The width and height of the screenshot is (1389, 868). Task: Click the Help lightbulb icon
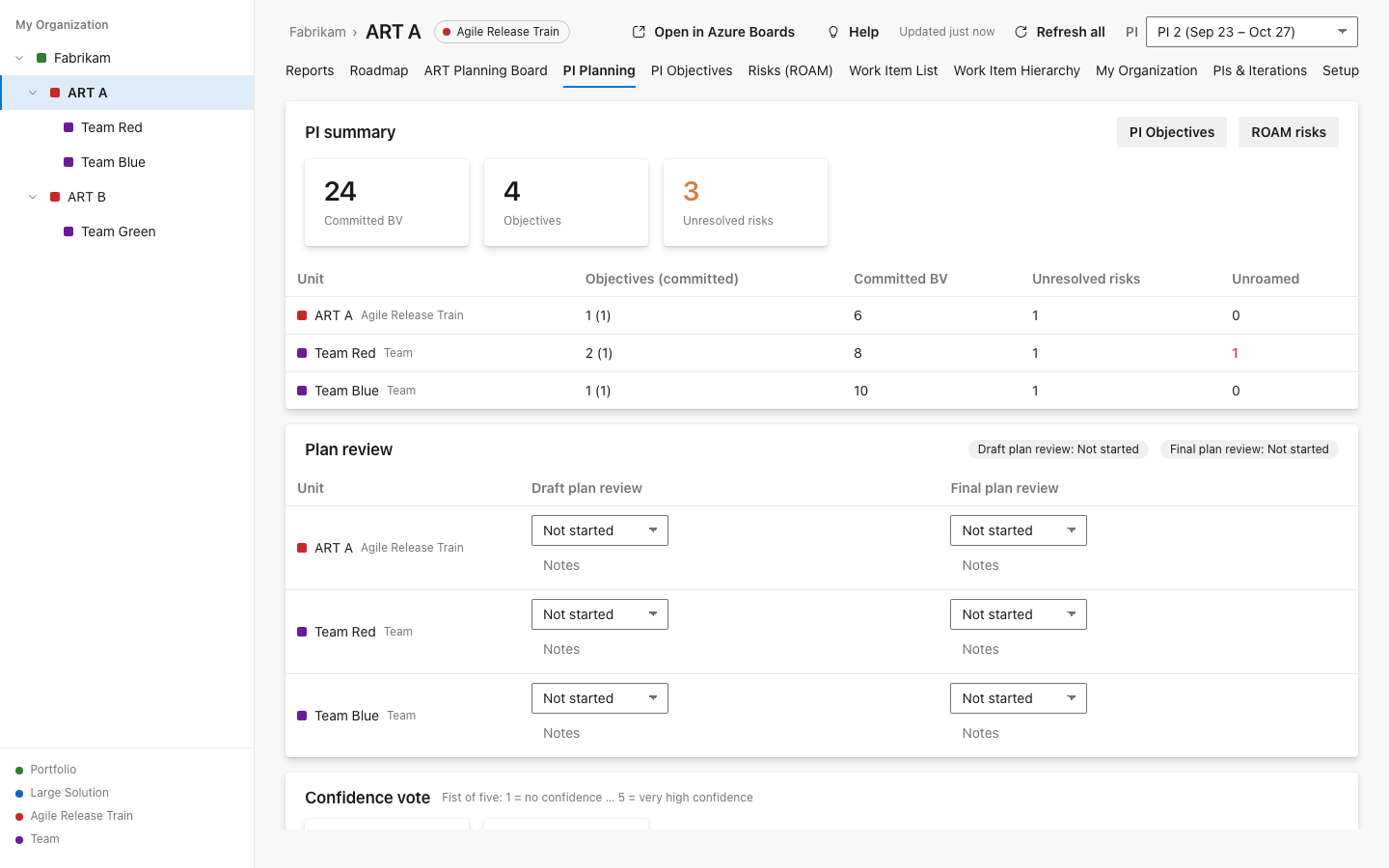click(x=833, y=32)
